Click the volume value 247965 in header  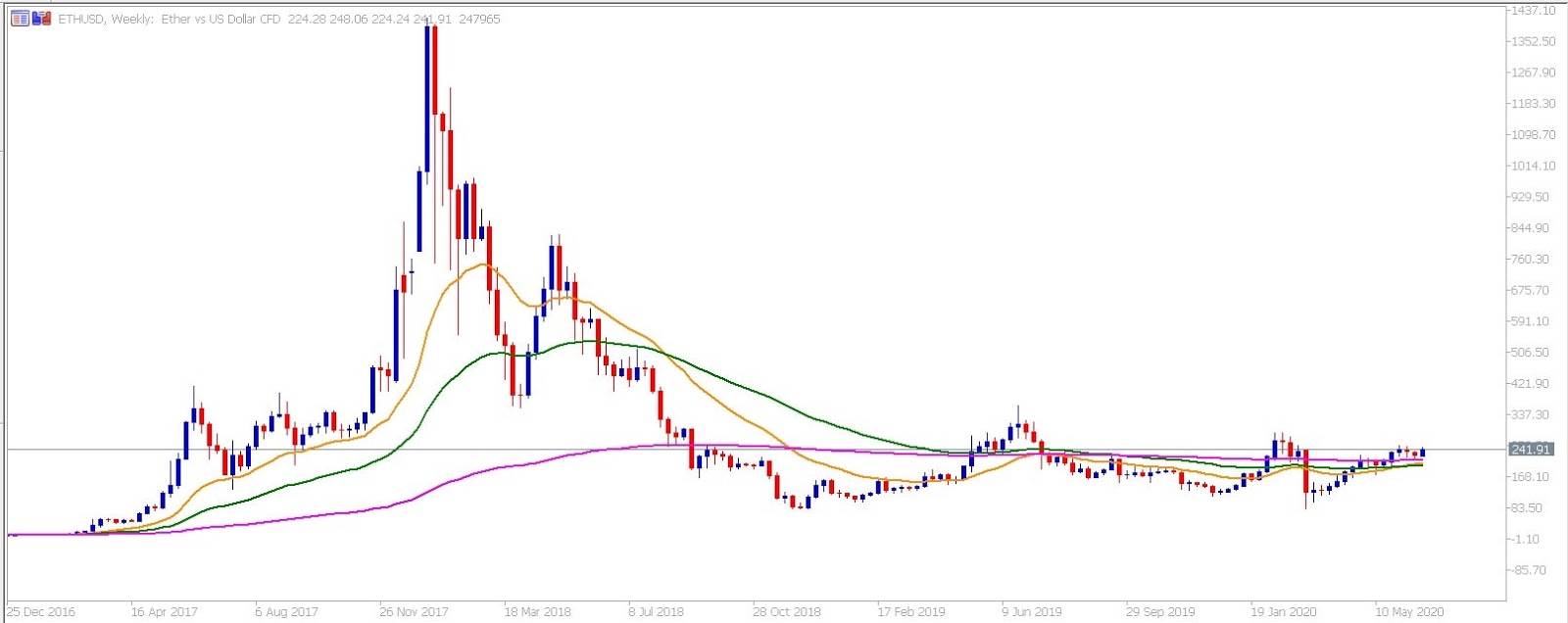479,19
